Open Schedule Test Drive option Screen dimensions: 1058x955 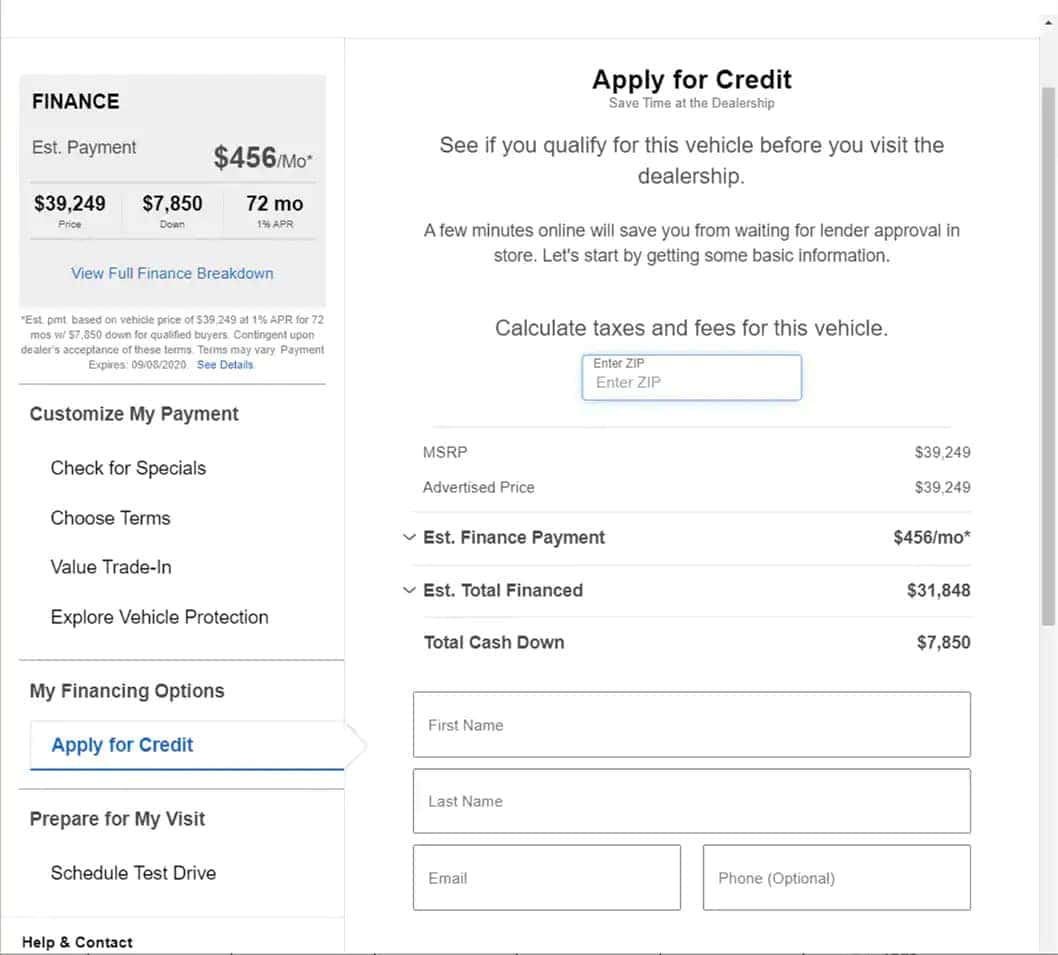[x=134, y=873]
